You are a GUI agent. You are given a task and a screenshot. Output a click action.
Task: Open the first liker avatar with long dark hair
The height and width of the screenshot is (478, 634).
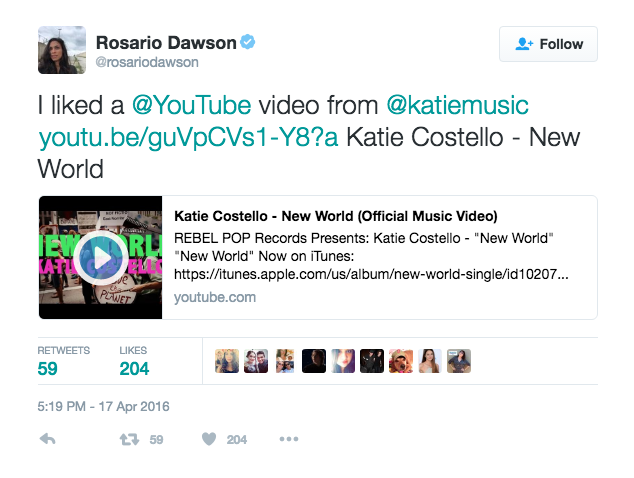pyautogui.click(x=227, y=361)
